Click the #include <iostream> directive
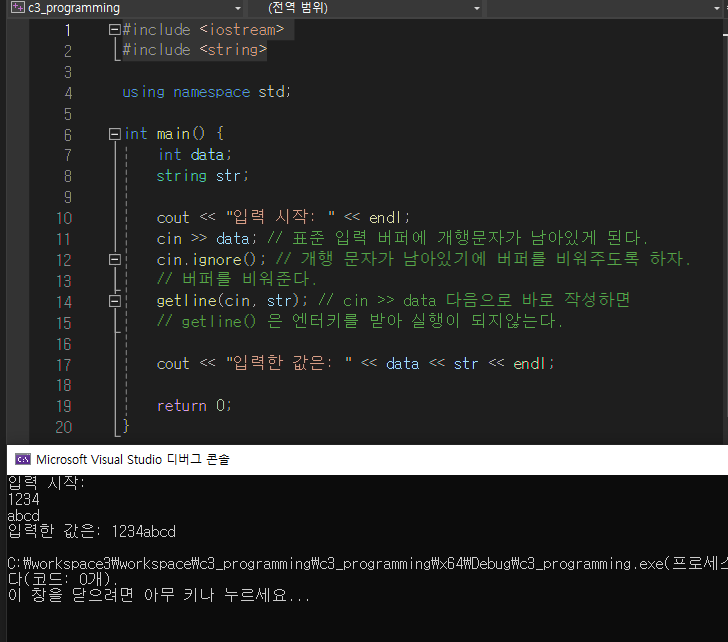 point(203,30)
